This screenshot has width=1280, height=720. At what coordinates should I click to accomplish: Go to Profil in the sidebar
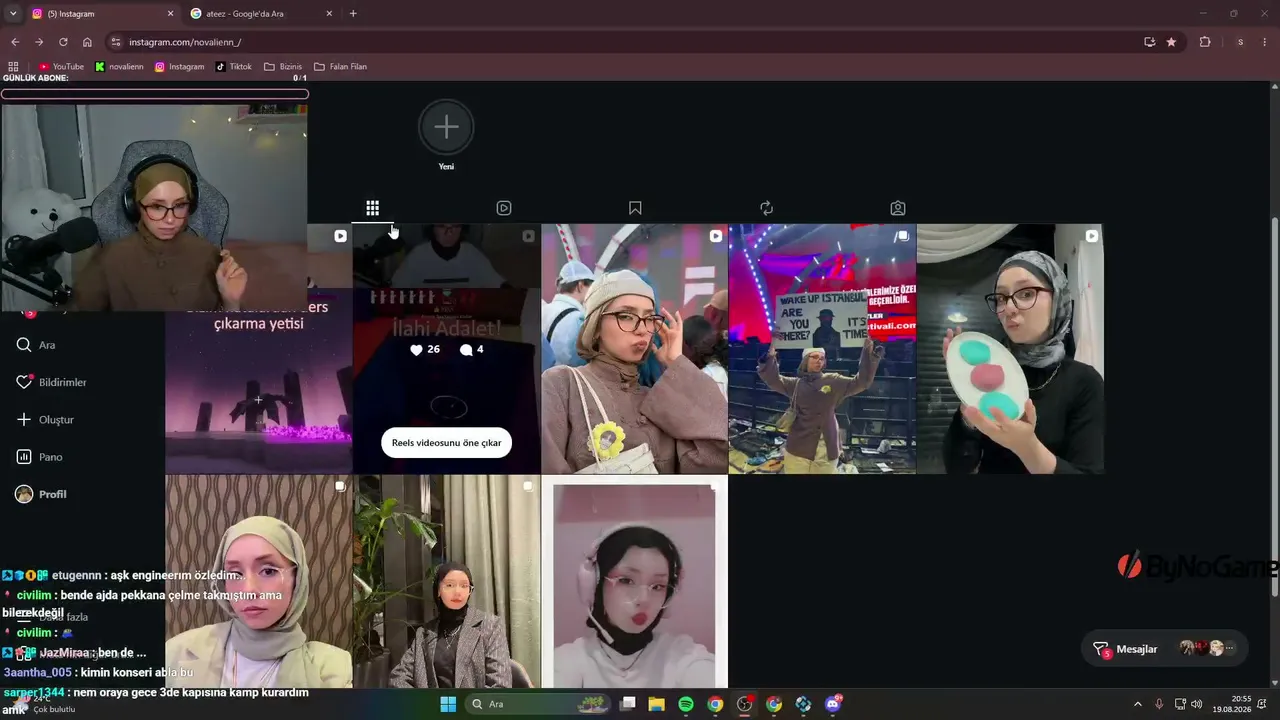coord(41,494)
